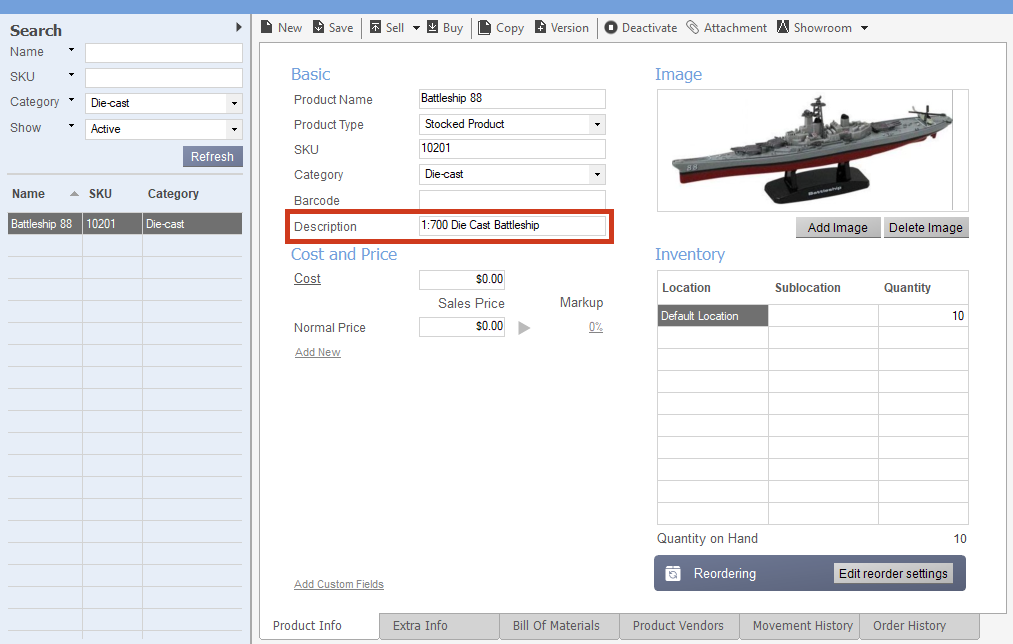
Task: Click the quantity cell showing 10
Action: tap(923, 316)
